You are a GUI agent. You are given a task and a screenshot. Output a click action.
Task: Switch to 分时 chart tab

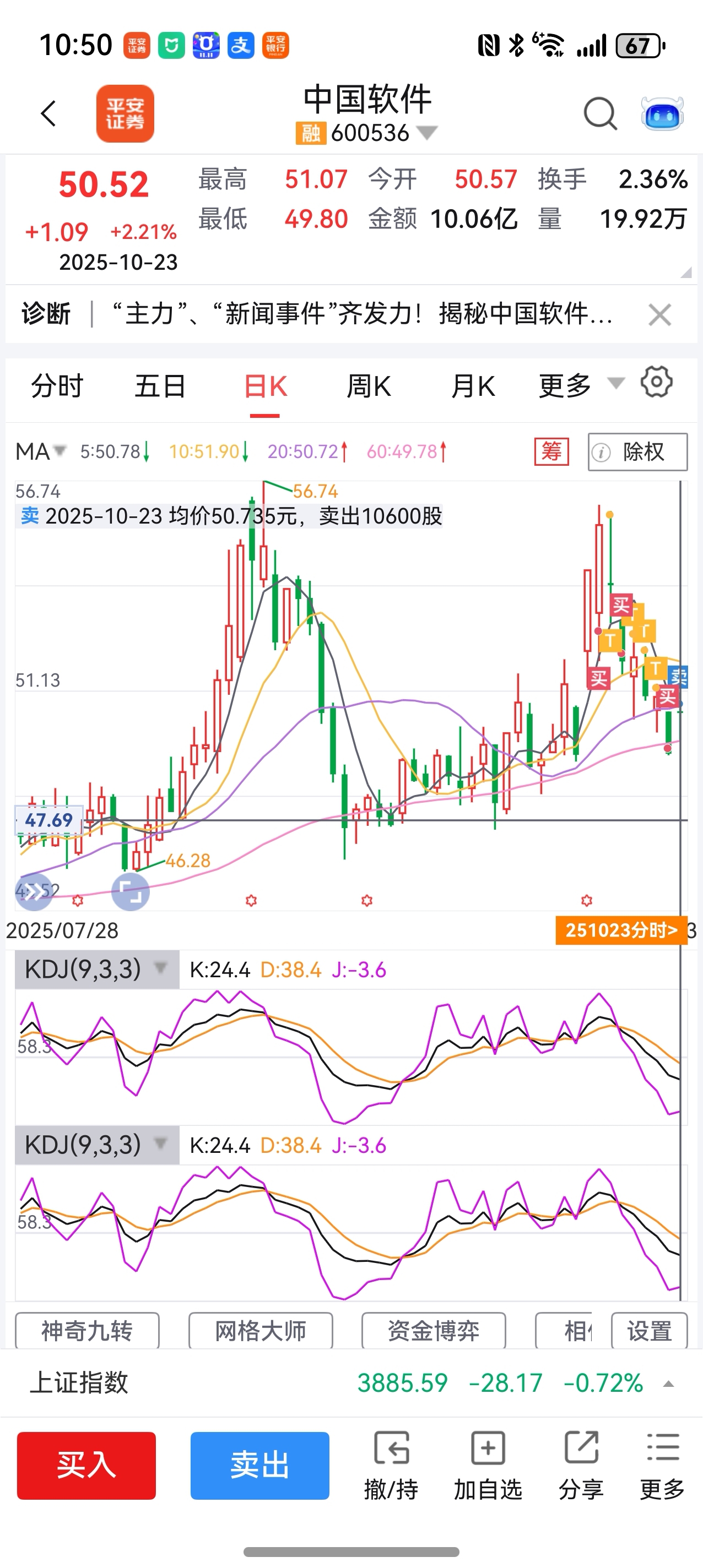pos(57,386)
